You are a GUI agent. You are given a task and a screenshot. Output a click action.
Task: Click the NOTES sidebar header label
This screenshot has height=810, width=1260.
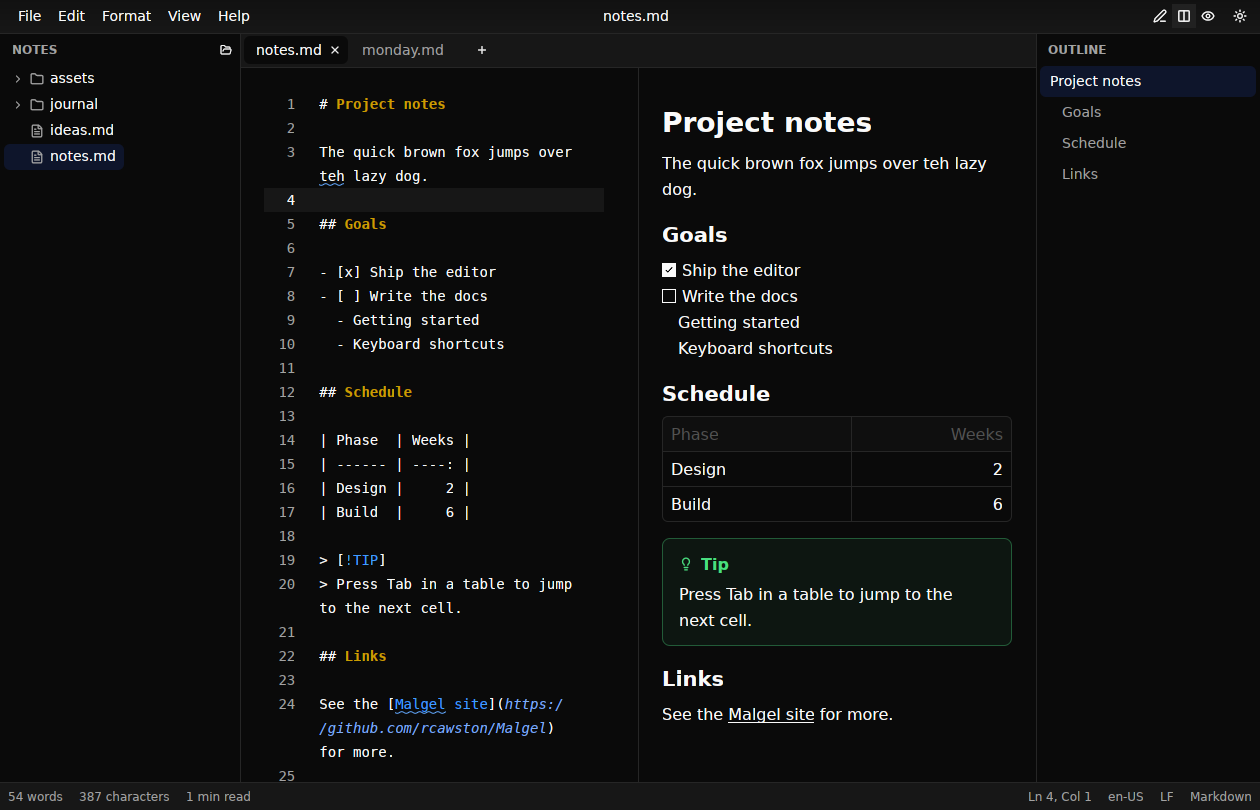[x=35, y=50]
